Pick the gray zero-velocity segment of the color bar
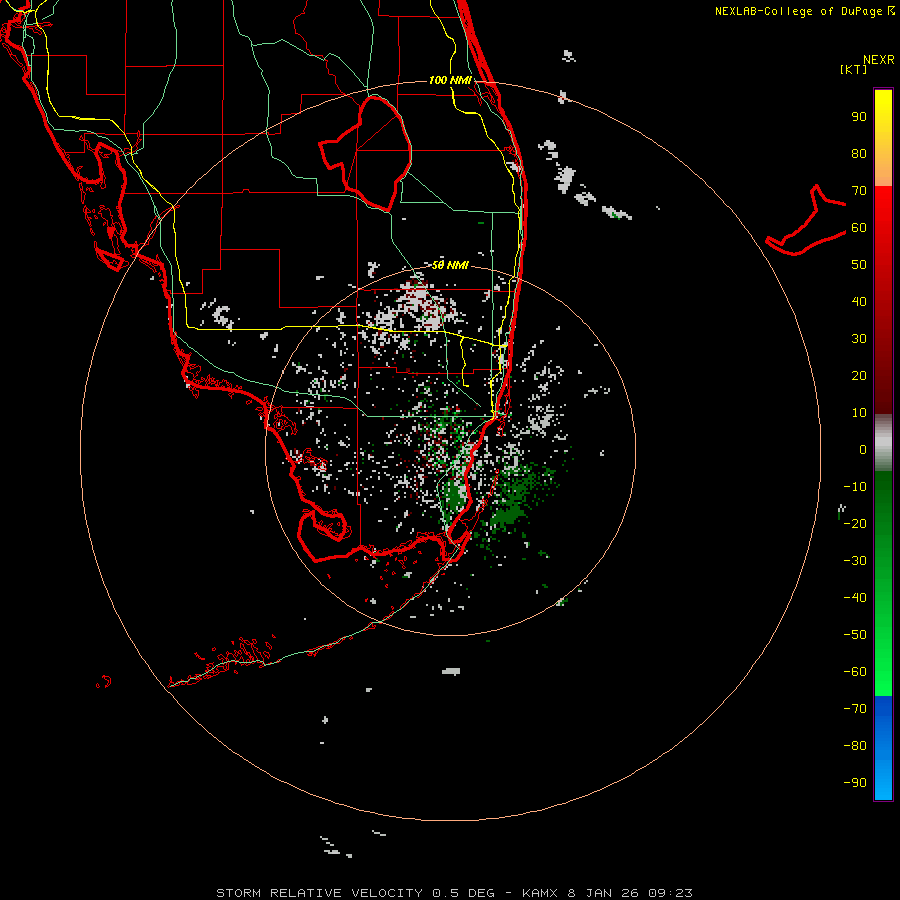Viewport: 900px width, 900px height. [x=883, y=443]
